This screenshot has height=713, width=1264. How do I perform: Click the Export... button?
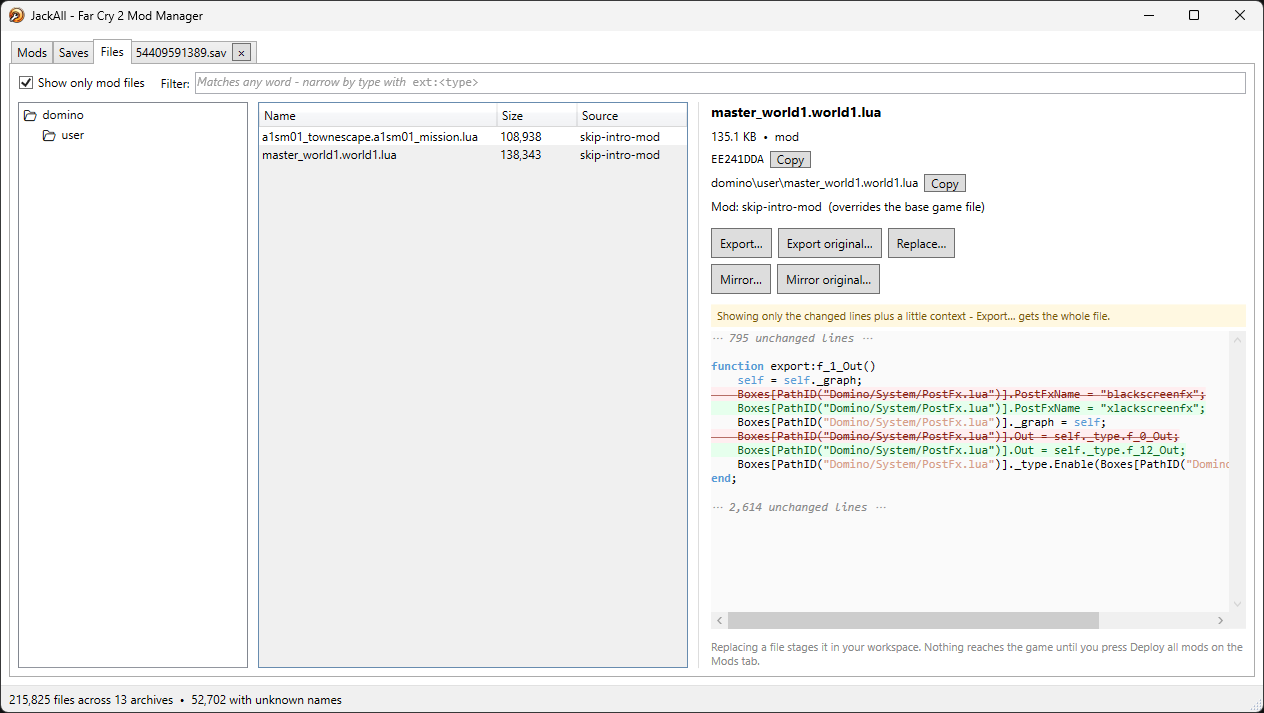(741, 243)
